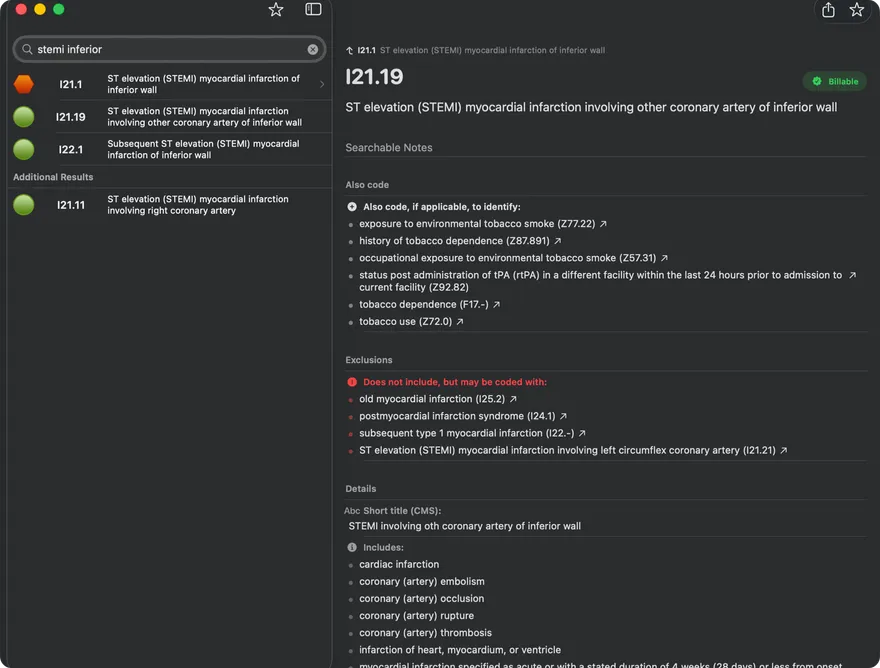Open the I21.11 right coronary artery result
This screenshot has height=668, width=880.
[169, 205]
